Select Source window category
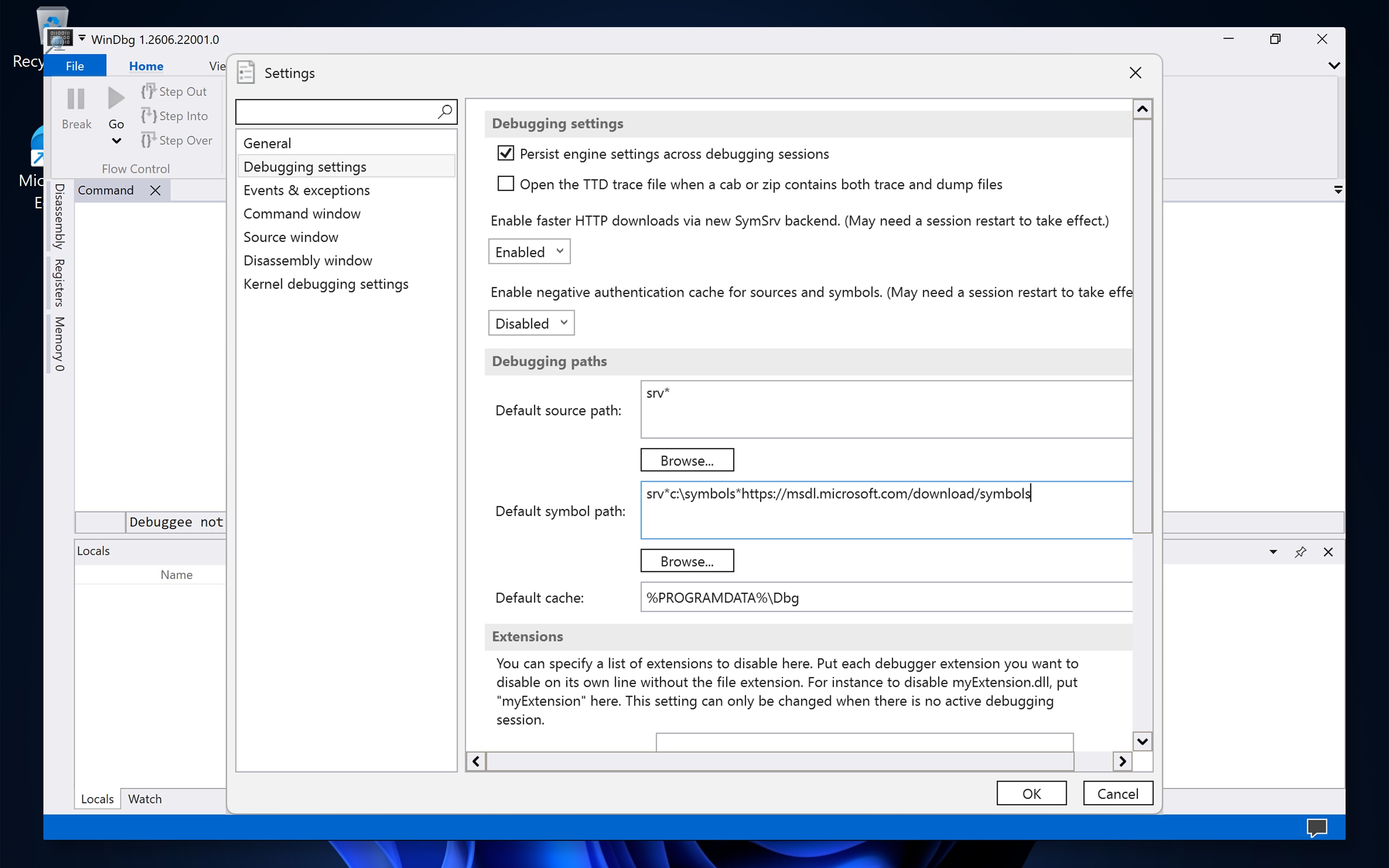The height and width of the screenshot is (868, 1389). tap(346, 237)
